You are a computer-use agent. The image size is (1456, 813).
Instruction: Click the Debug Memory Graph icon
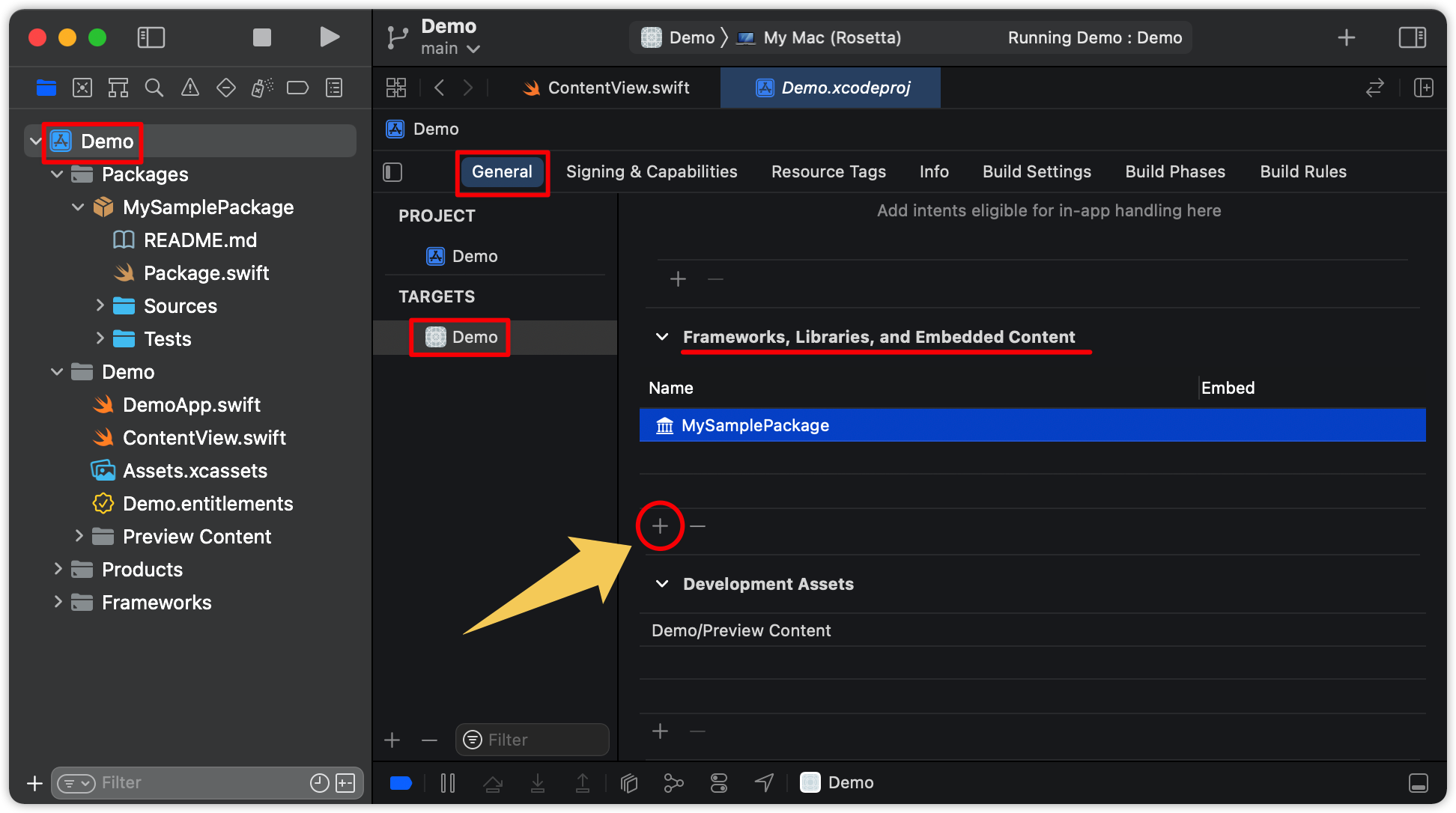[673, 783]
